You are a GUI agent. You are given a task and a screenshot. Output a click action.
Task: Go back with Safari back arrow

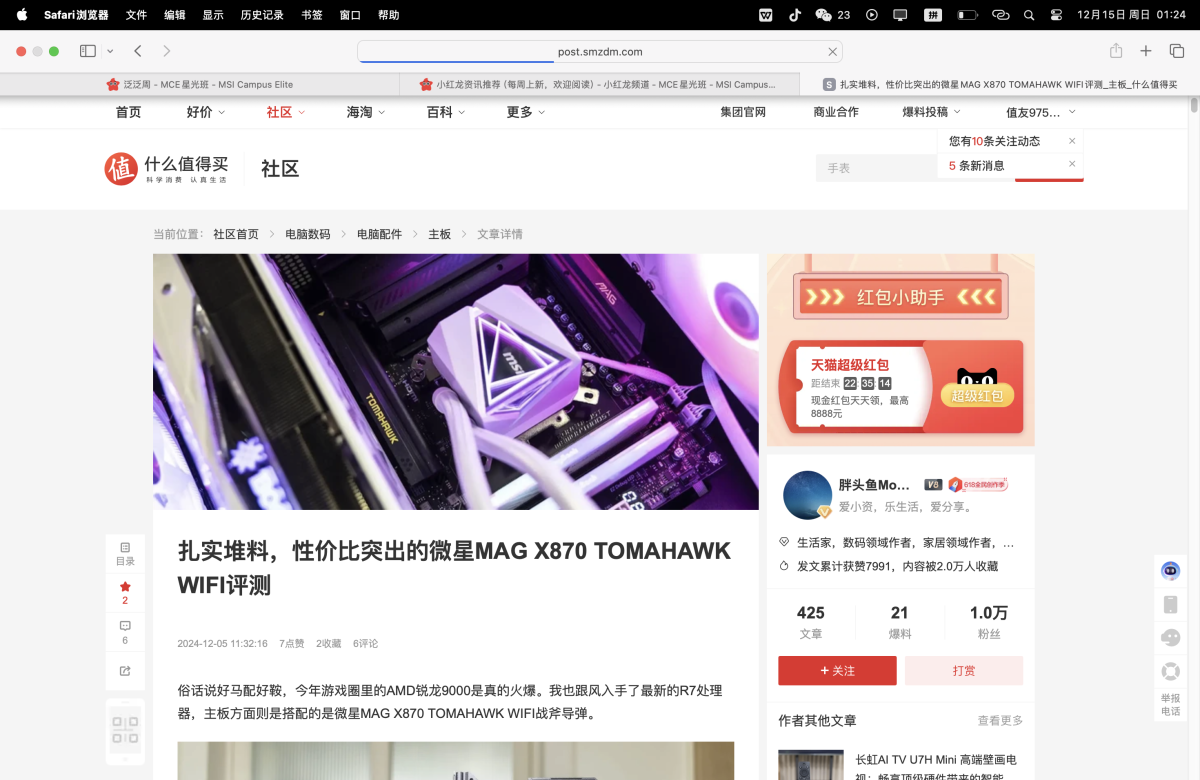point(138,51)
